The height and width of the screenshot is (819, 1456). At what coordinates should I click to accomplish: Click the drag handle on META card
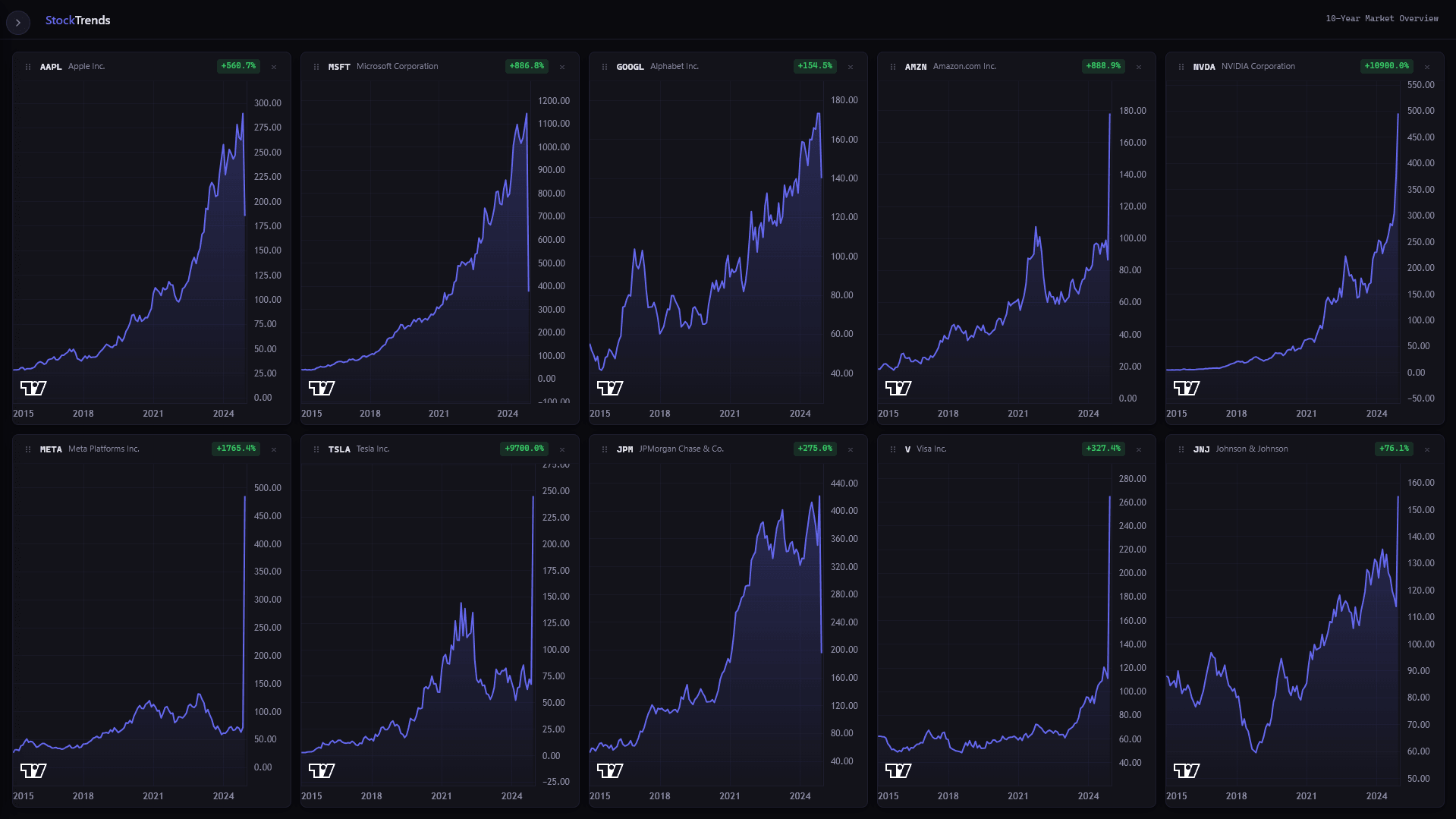(28, 449)
